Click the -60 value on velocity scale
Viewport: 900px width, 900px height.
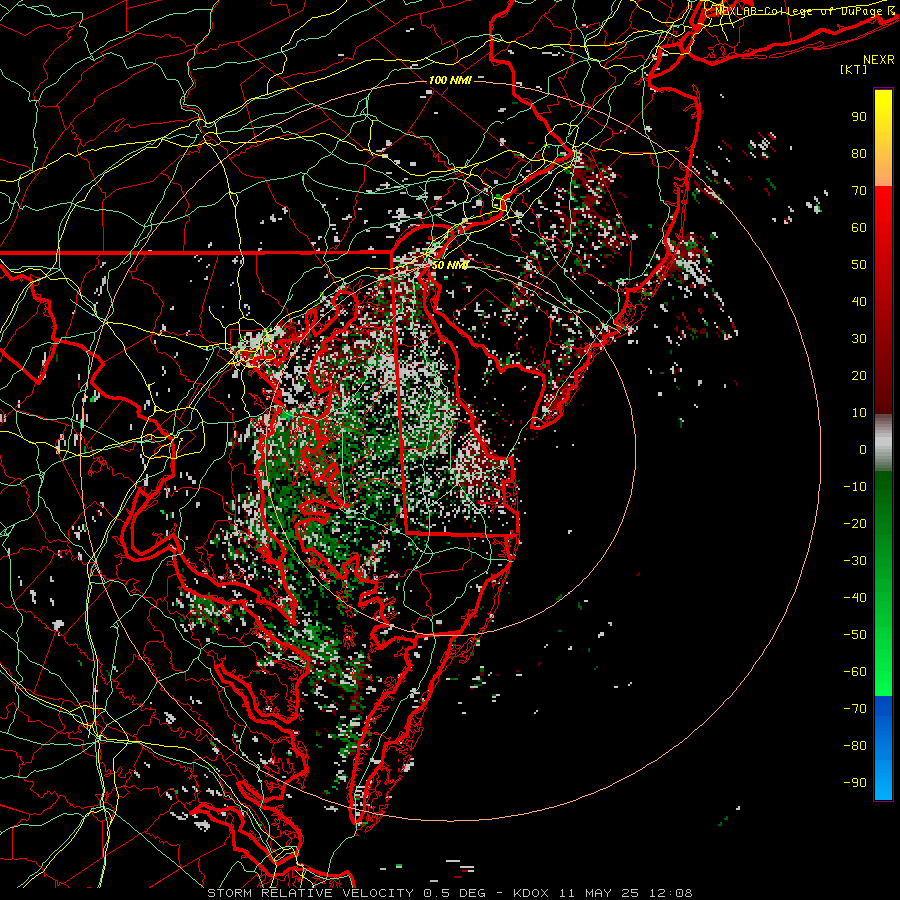point(855,672)
